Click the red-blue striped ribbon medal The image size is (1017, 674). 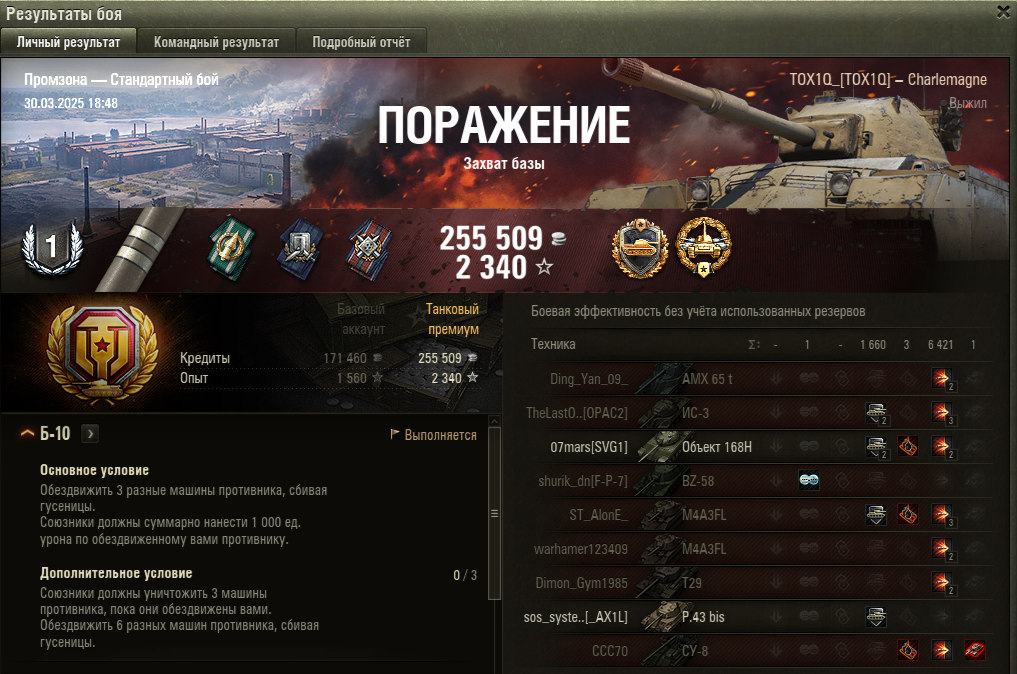(369, 249)
